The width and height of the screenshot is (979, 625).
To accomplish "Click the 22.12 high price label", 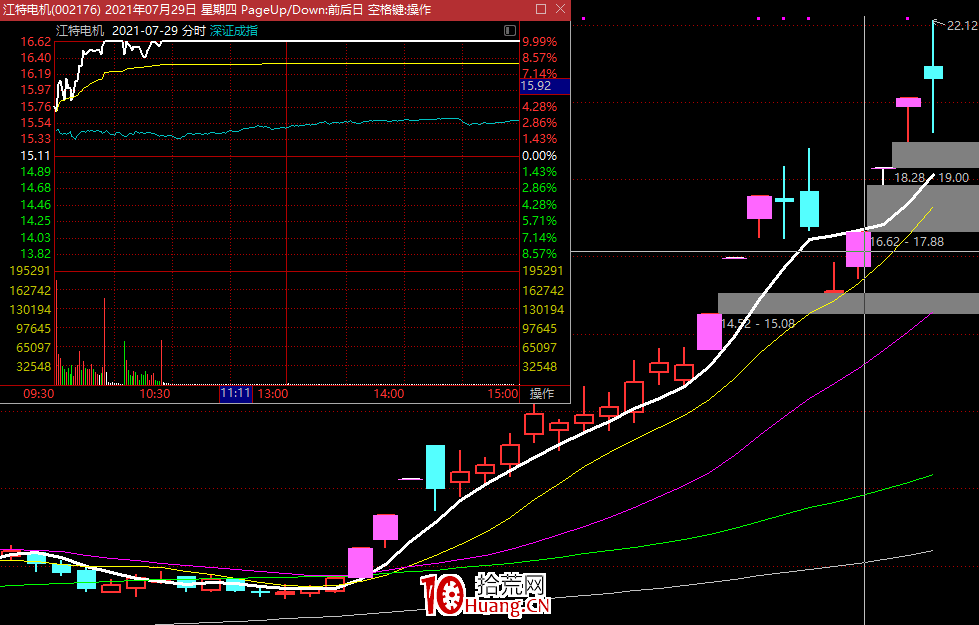I will [962, 26].
